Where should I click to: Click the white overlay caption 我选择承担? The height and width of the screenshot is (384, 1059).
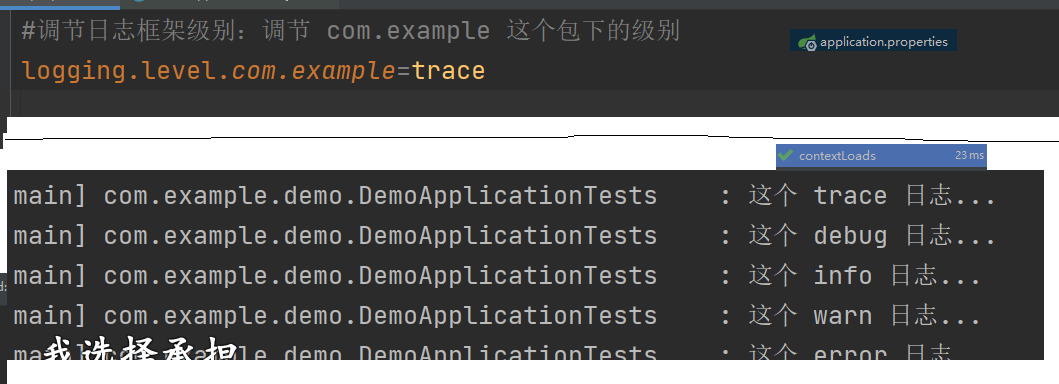click(x=140, y=353)
